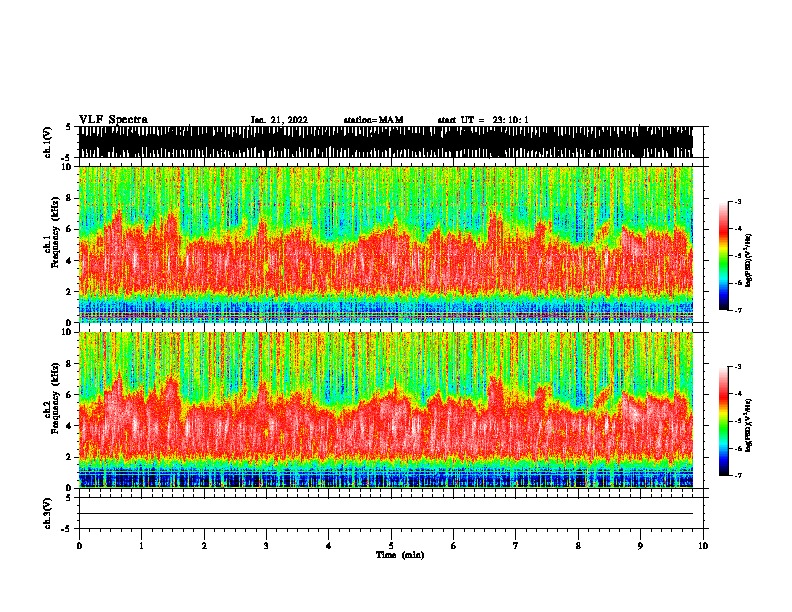Click the 'station=MAM' header text
The image size is (792, 612).
tap(373, 120)
